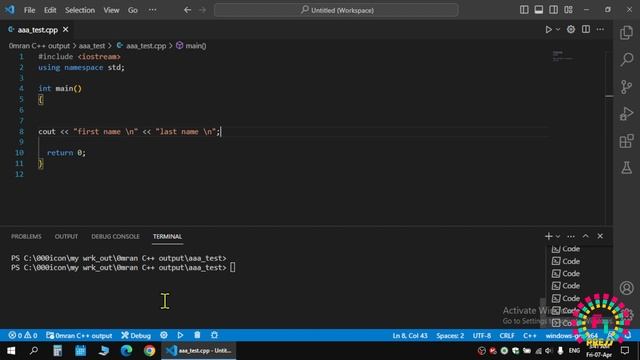
Task: Close the aaa_test.cpp editor tab
Action: point(65,29)
